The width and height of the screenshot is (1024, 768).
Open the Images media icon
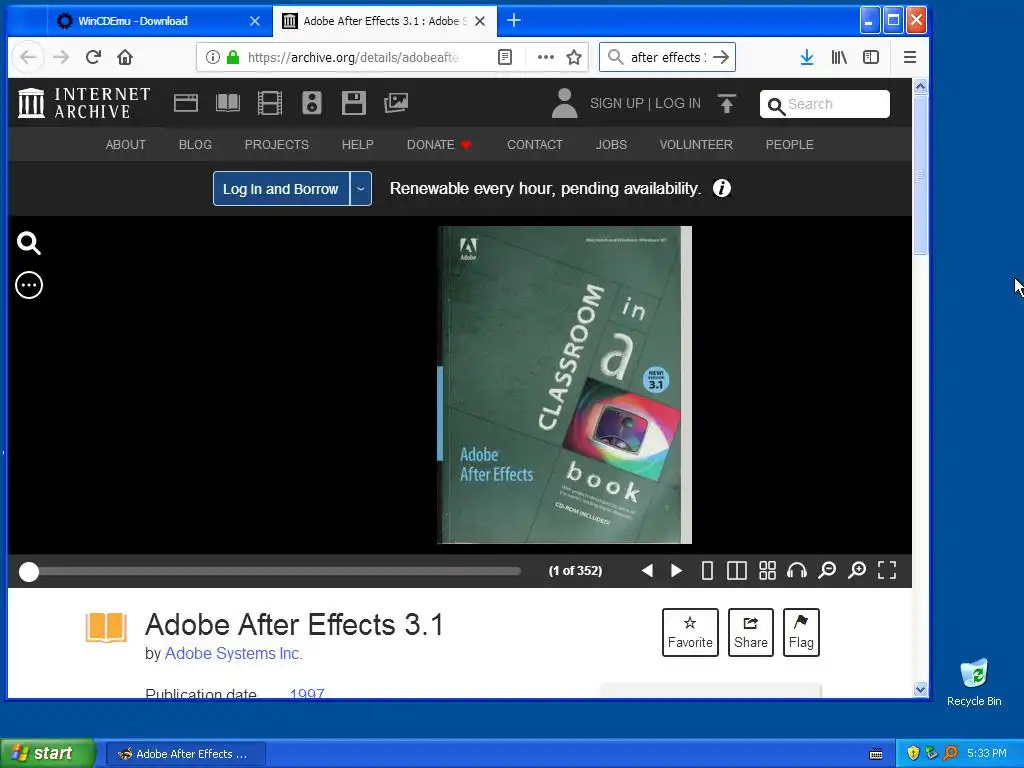396,103
